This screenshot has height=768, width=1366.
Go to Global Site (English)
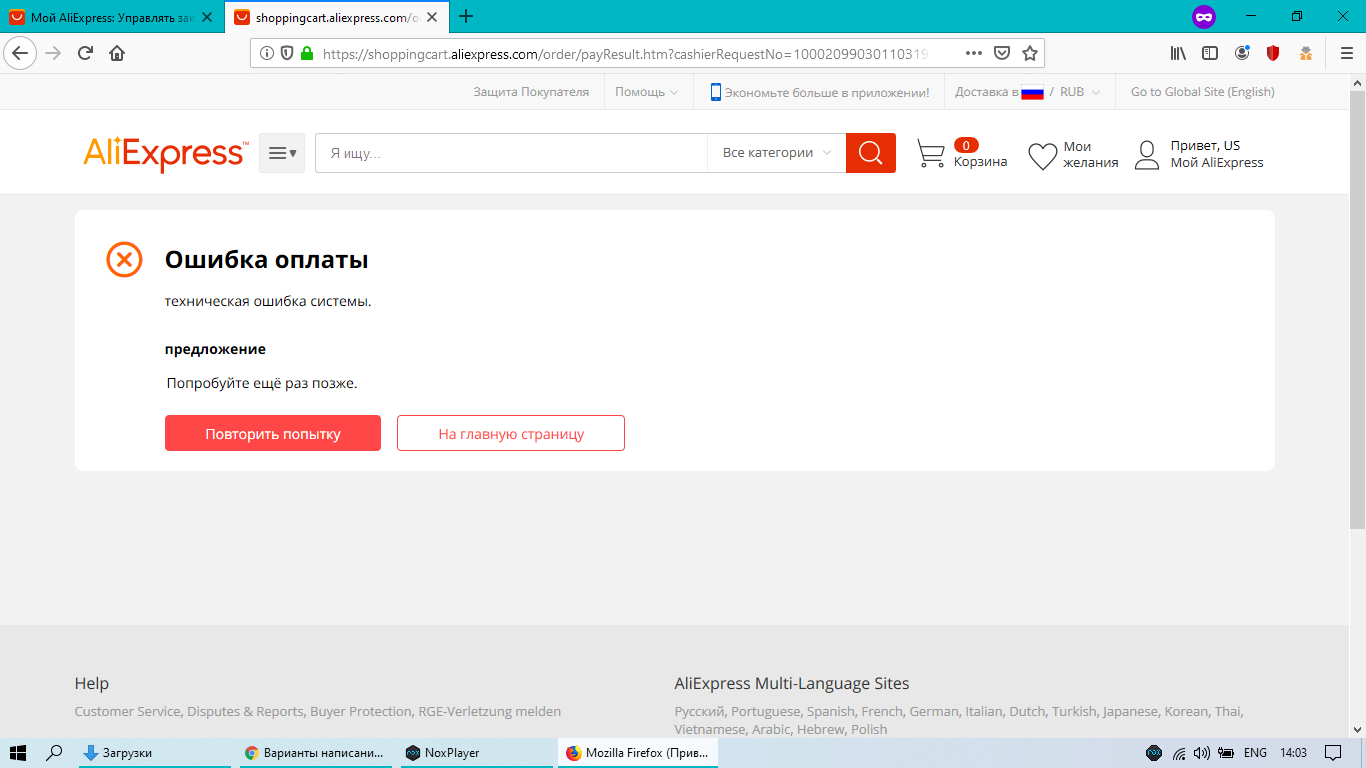[x=1203, y=92]
